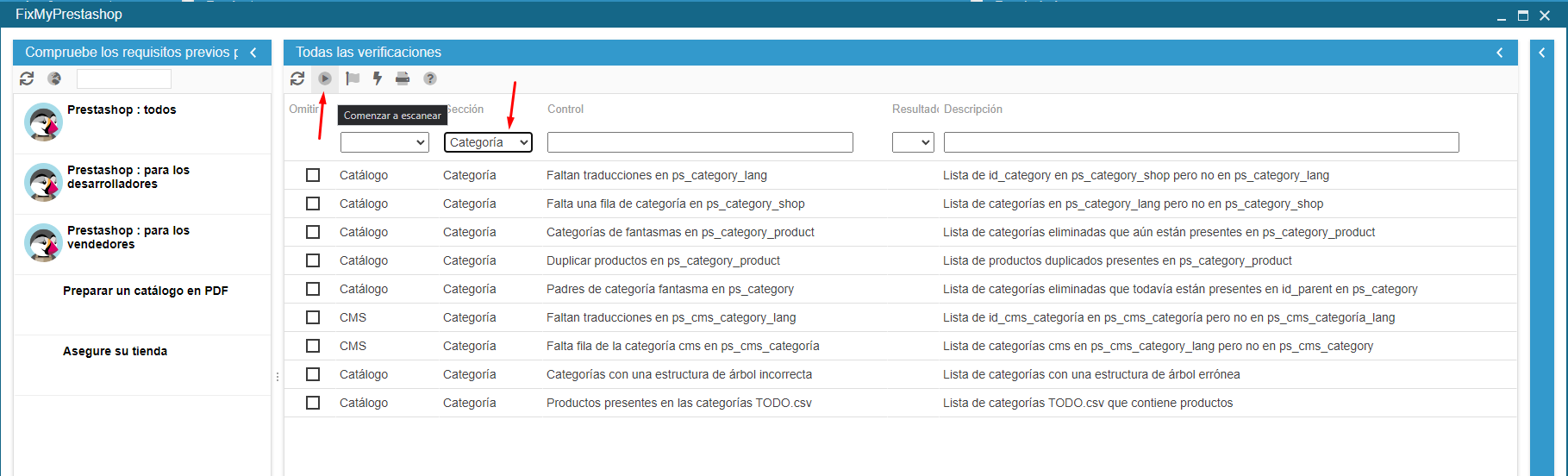The width and height of the screenshot is (1568, 476).
Task: Collapse the 'Todas las verificaciones' panel
Action: (1500, 53)
